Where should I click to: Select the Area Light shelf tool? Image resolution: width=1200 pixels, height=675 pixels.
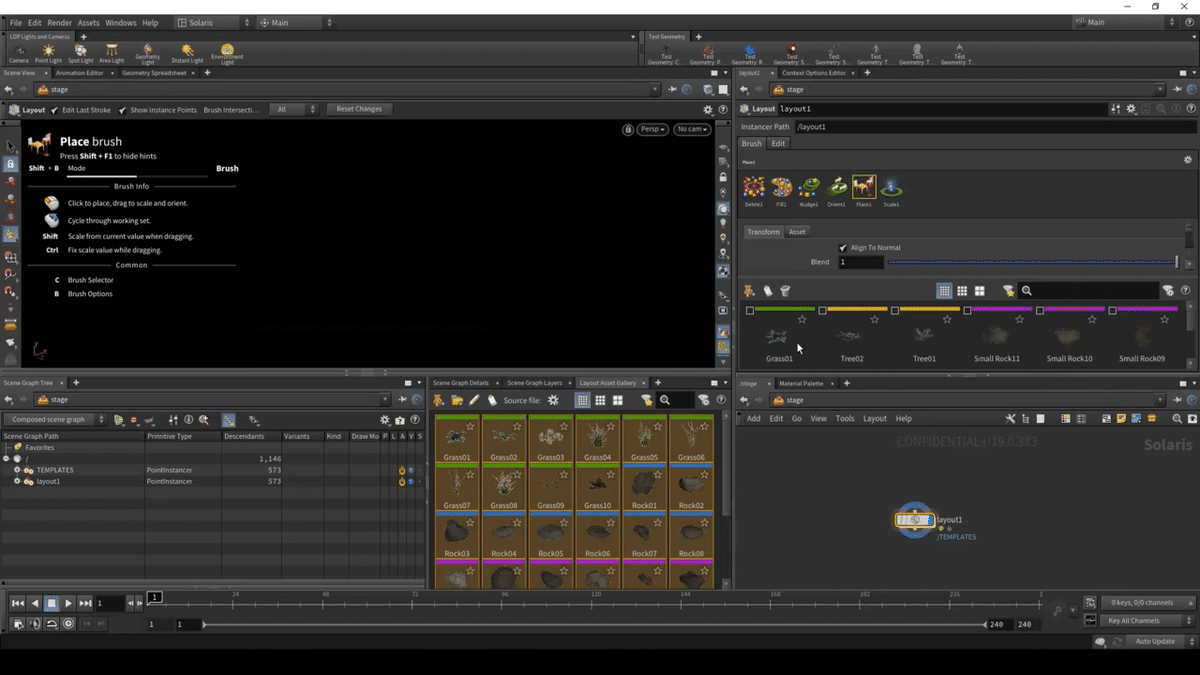click(x=111, y=53)
